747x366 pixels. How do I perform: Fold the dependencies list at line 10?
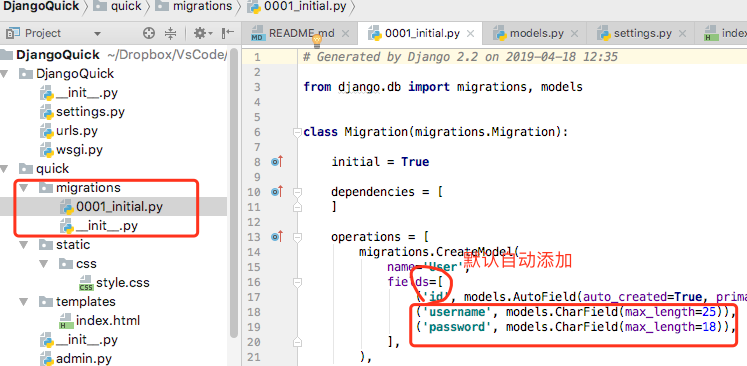pyautogui.click(x=298, y=192)
